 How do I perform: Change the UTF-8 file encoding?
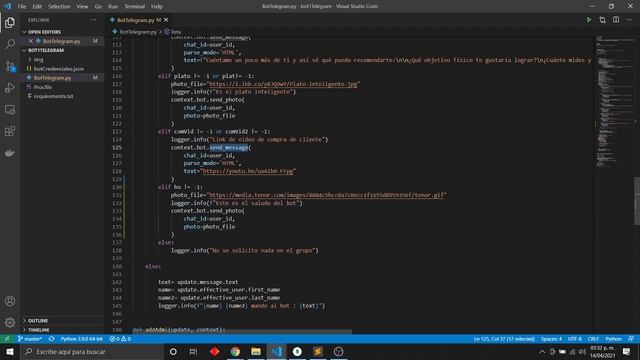coord(575,339)
